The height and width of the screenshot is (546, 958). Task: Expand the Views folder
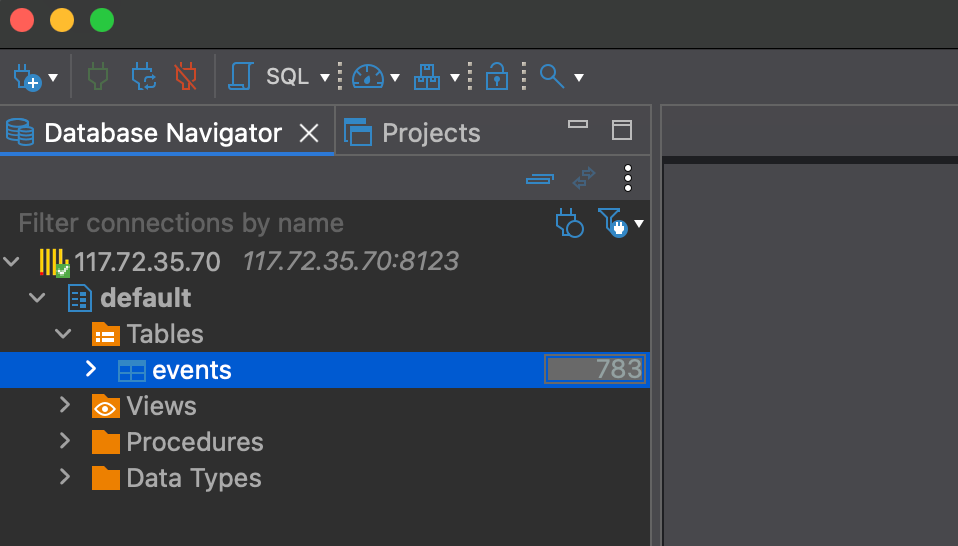(x=65, y=404)
